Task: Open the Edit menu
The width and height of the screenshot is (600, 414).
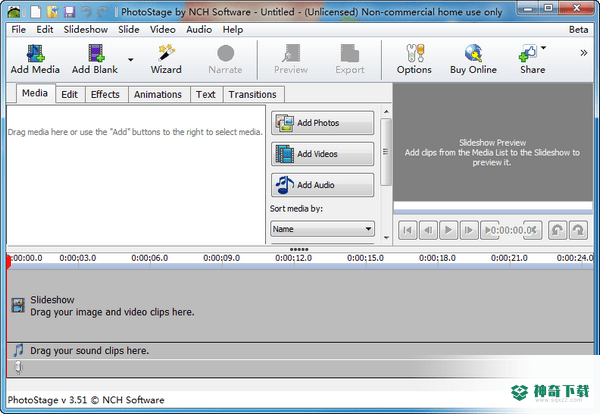Action: tap(45, 29)
